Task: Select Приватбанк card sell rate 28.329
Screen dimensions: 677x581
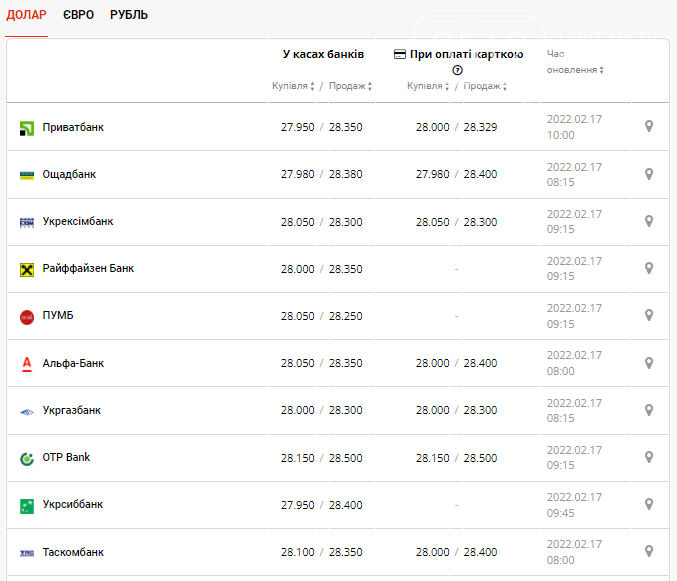Action: (480, 127)
